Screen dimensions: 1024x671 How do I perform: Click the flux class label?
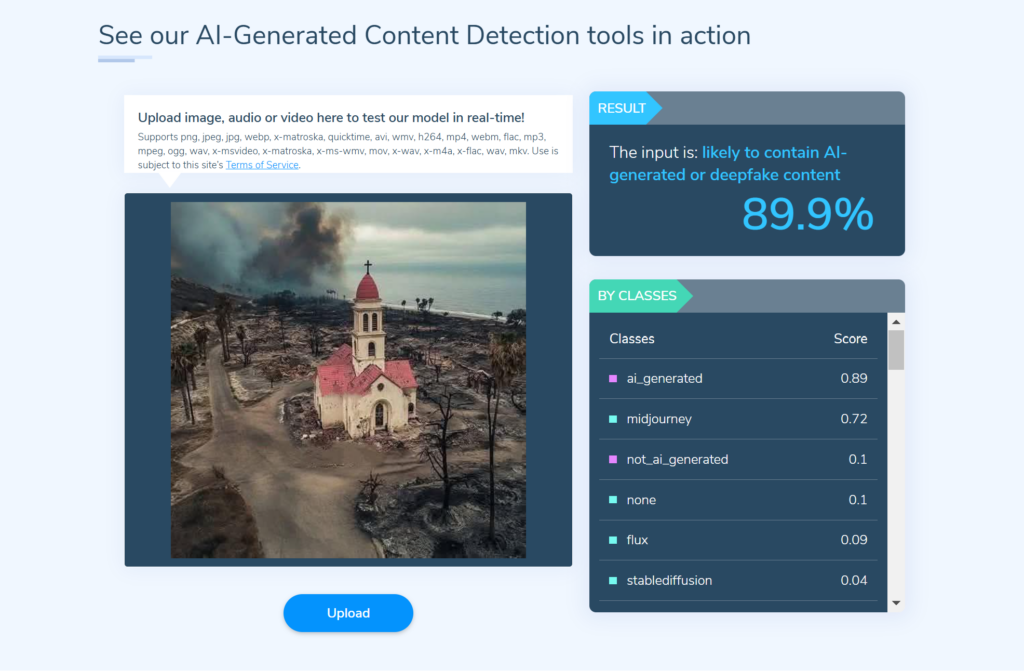[637, 540]
